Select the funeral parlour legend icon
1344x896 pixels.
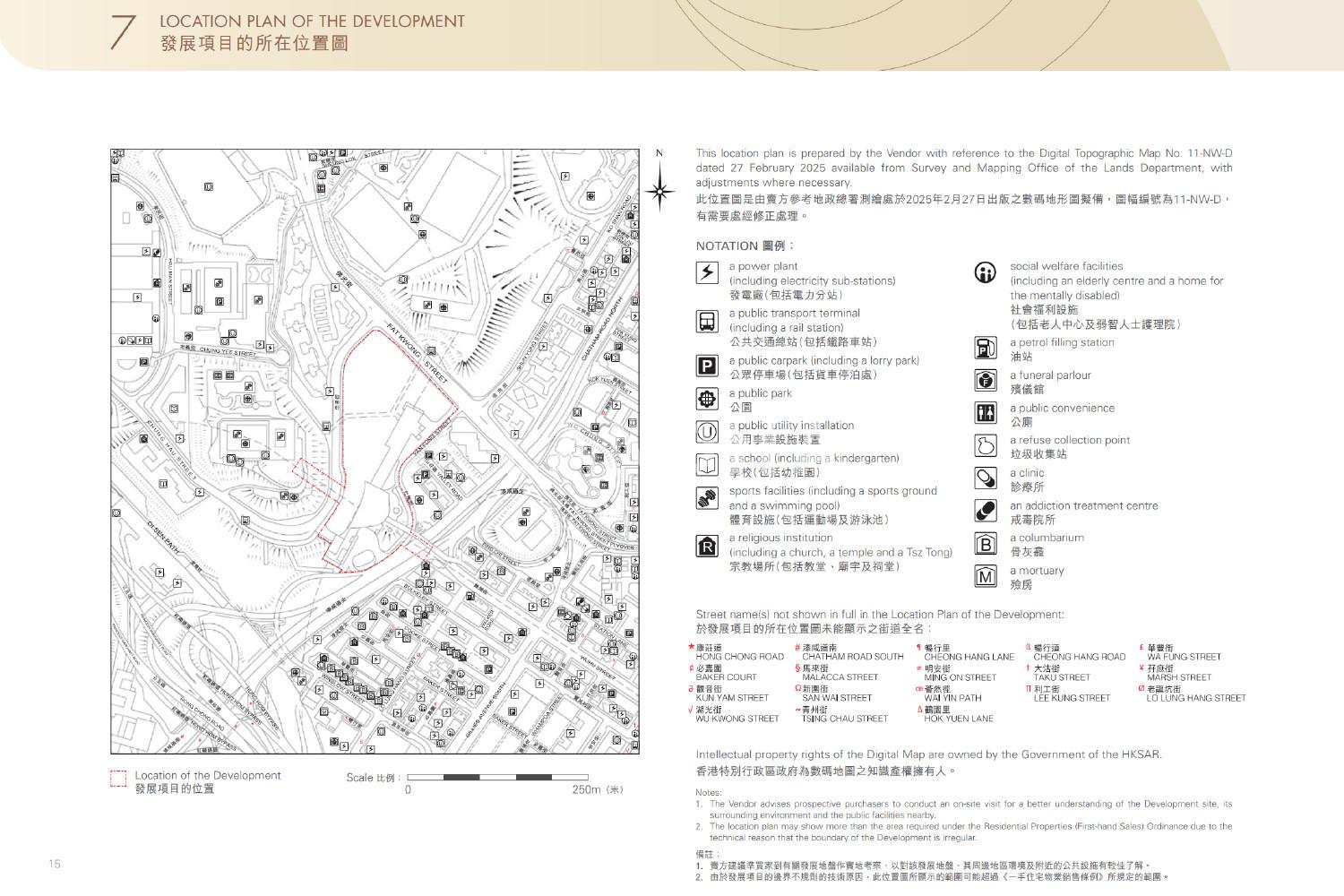[986, 381]
